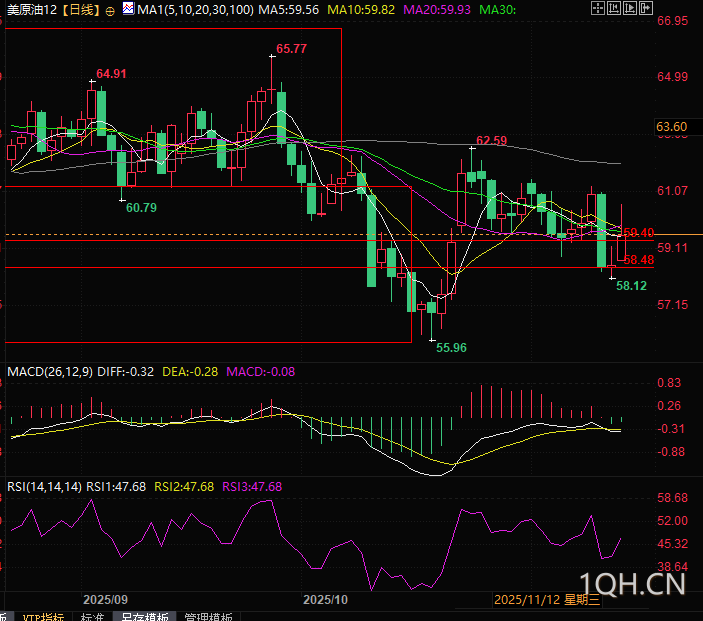Image resolution: width=703 pixels, height=621 pixels.
Task: Click the 另存模板 tab
Action: tap(144, 617)
